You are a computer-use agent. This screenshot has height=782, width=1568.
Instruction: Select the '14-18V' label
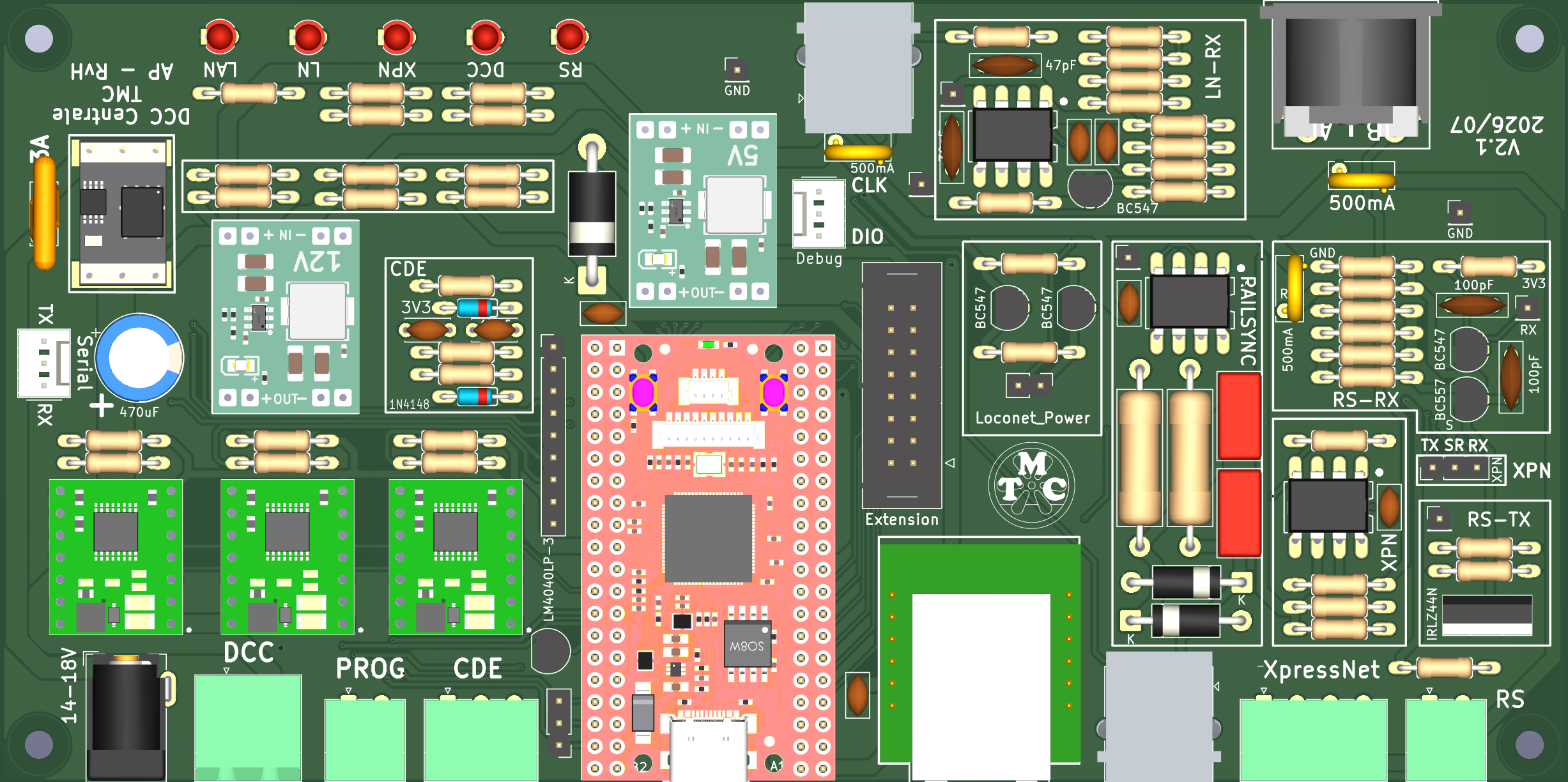pyautogui.click(x=68, y=686)
